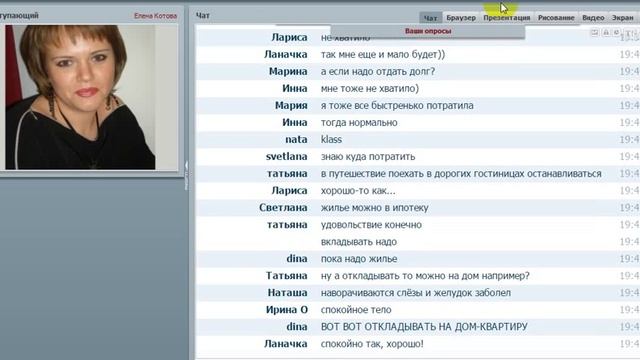Viewport: 640px width, 360px height.
Task: Select message 'удовольствие конечно'
Action: (x=371, y=225)
